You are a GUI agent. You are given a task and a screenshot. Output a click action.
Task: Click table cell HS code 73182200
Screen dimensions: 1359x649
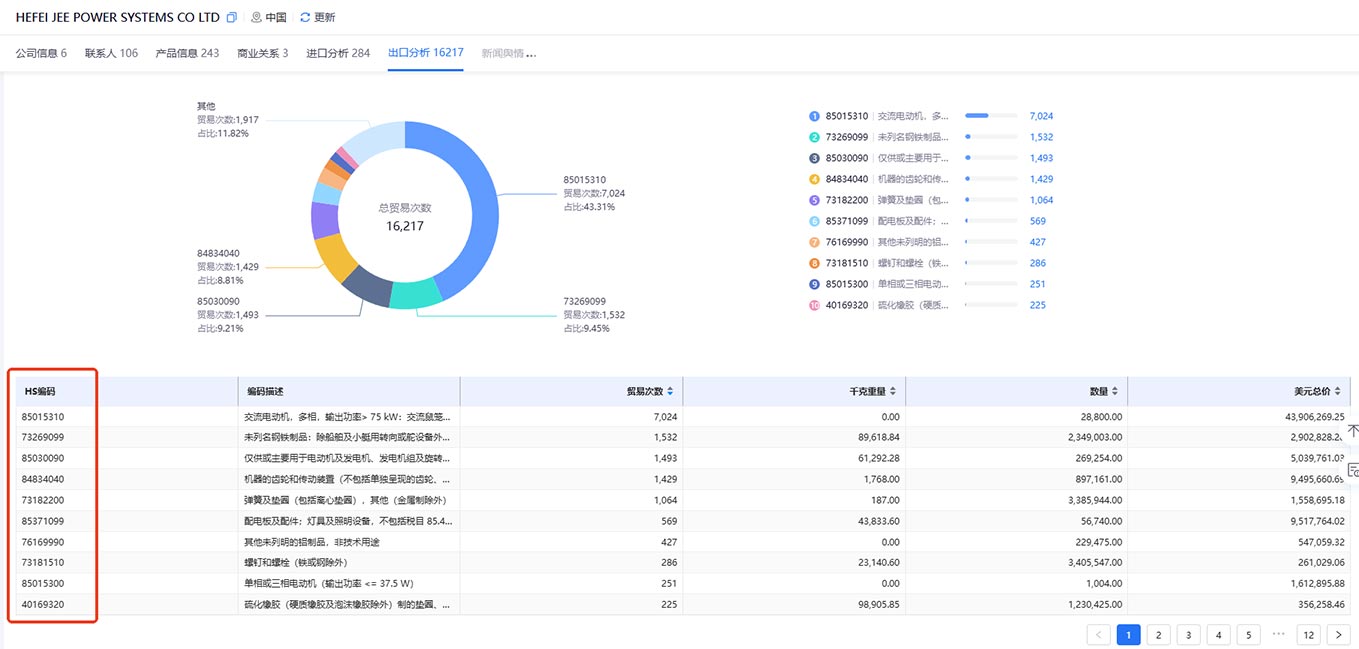(43, 500)
